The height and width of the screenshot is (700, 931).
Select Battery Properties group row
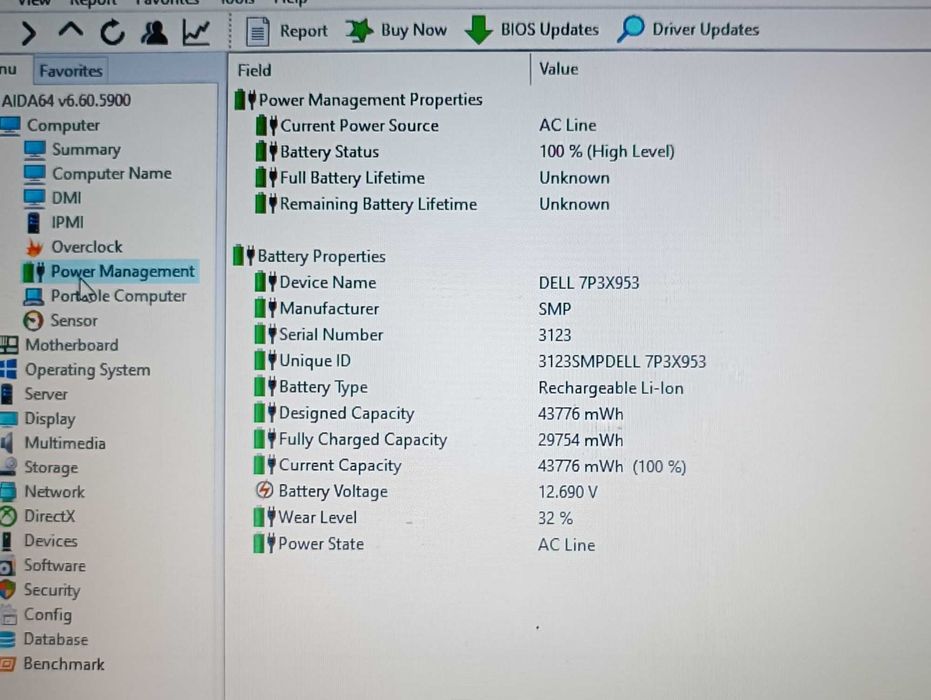[x=310, y=256]
